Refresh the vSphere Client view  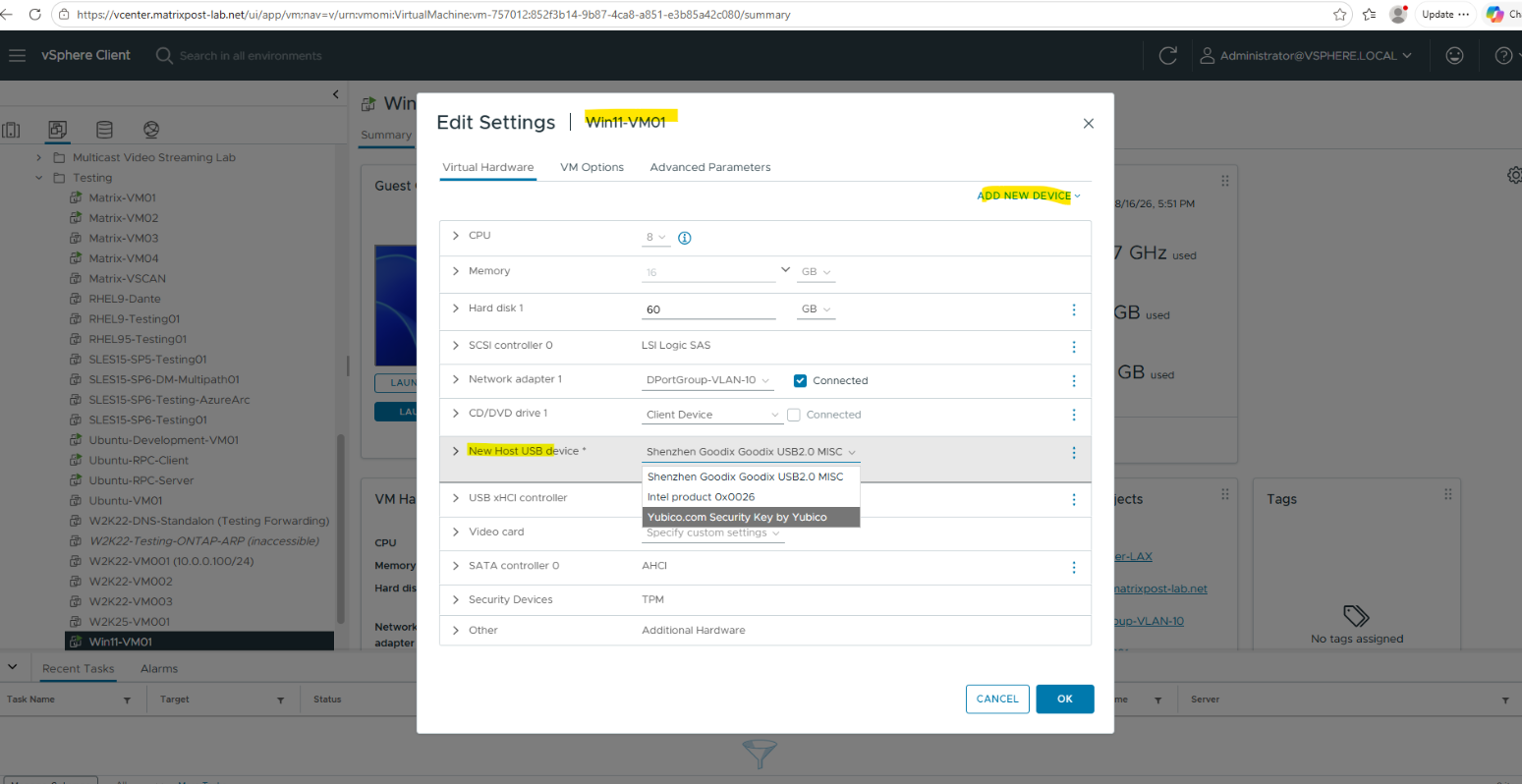[1167, 56]
